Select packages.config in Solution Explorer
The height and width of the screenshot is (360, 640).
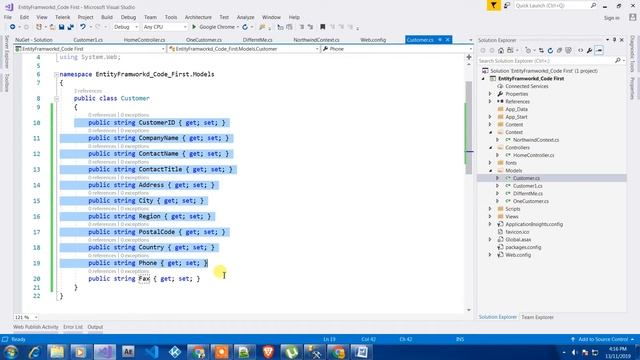pyautogui.click(x=523, y=247)
